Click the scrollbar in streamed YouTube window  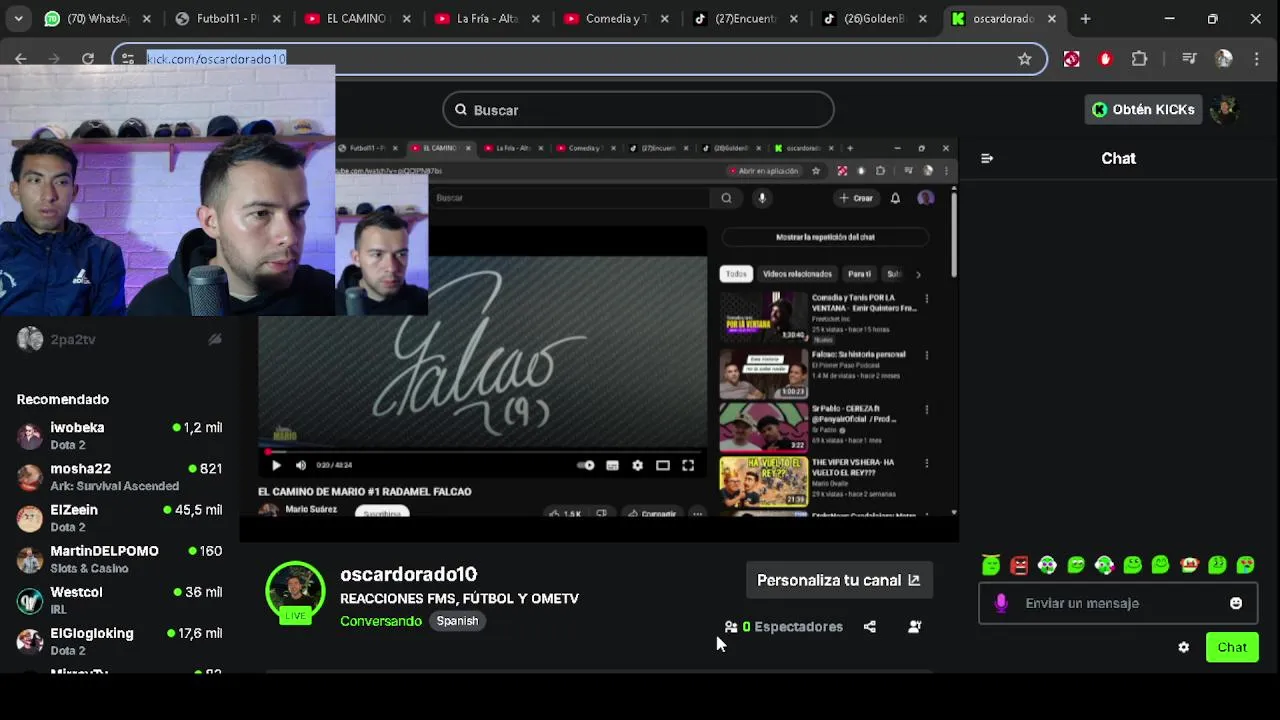[954, 235]
